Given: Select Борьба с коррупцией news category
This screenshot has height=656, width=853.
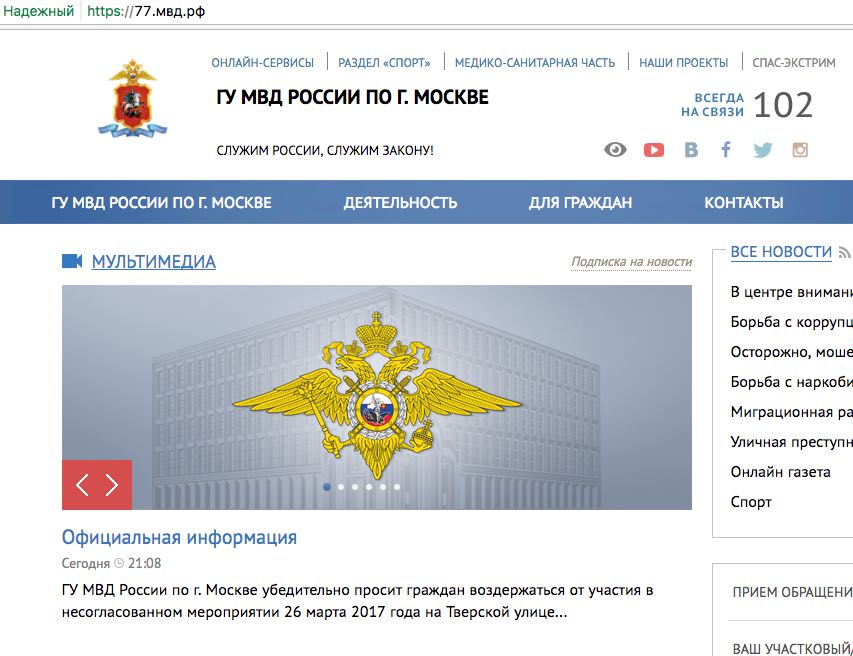Looking at the screenshot, I should point(792,322).
